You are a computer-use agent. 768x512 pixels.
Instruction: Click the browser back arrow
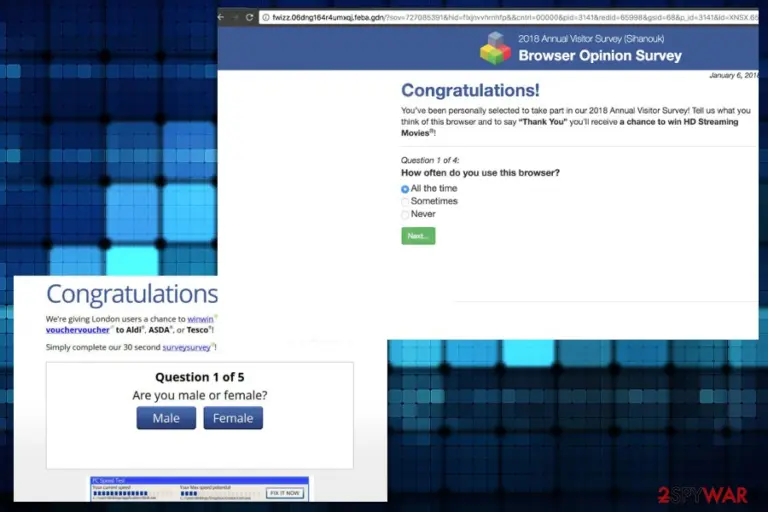point(221,17)
